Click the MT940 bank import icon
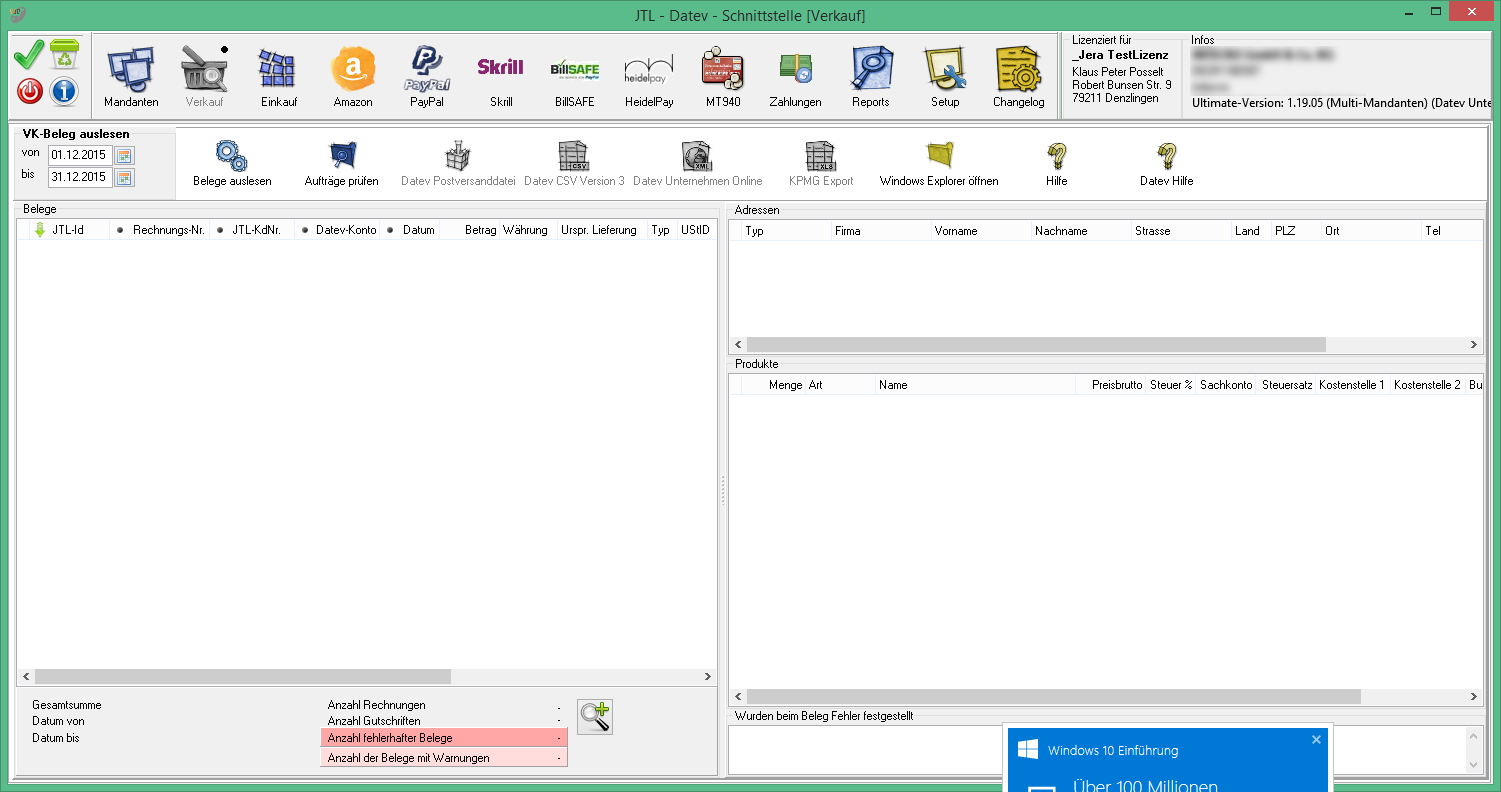The image size is (1501, 792). 722,77
